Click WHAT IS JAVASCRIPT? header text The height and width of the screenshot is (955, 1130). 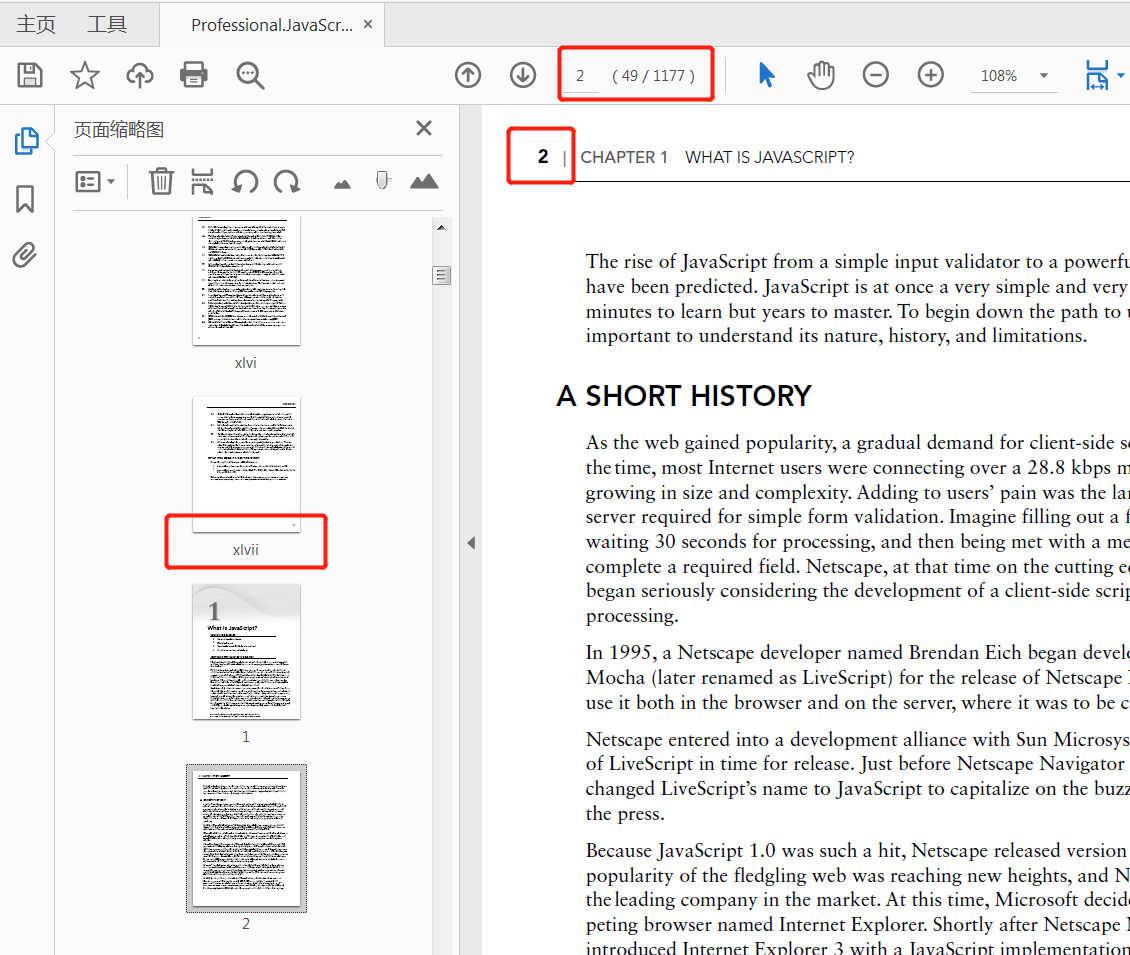[770, 157]
